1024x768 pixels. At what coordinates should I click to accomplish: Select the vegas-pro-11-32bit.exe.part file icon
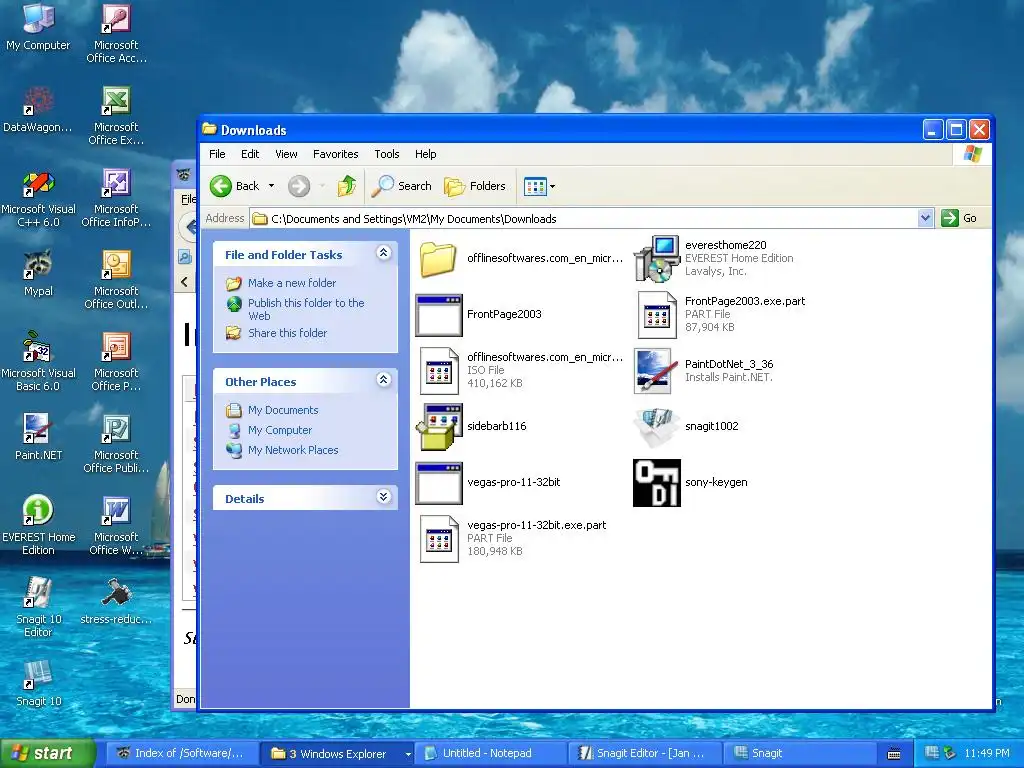pyautogui.click(x=439, y=539)
